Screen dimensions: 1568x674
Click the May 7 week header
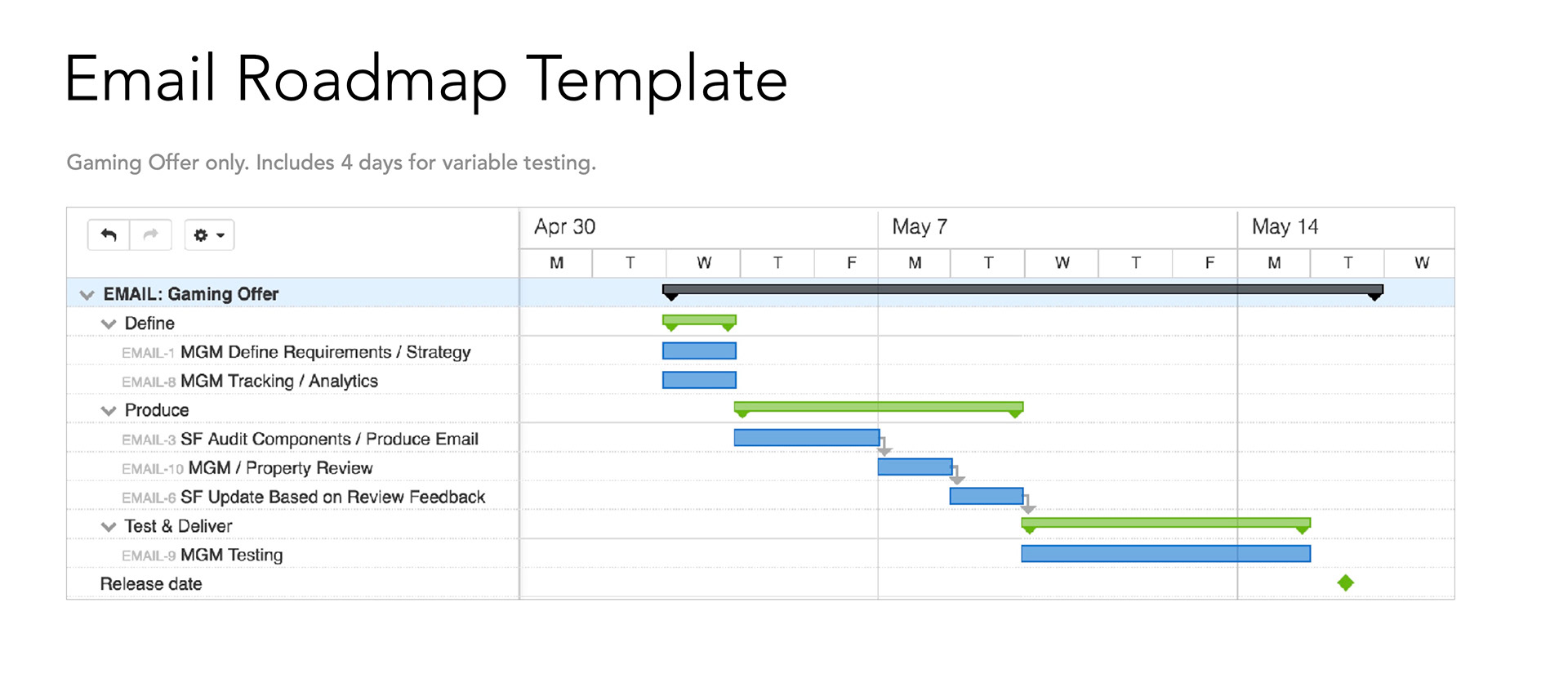point(920,227)
